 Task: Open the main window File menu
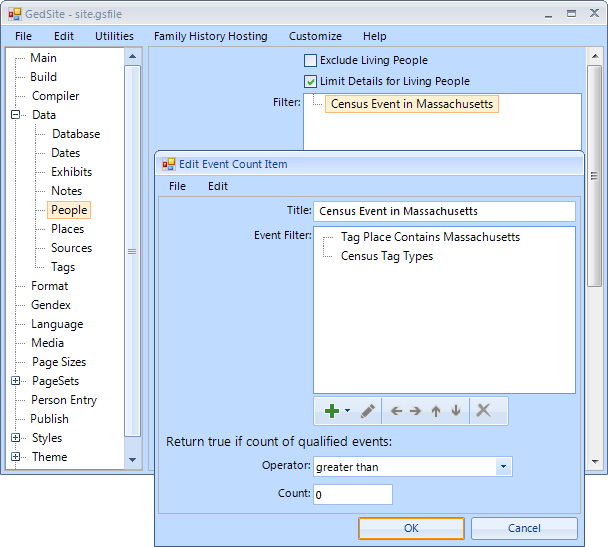[x=23, y=36]
